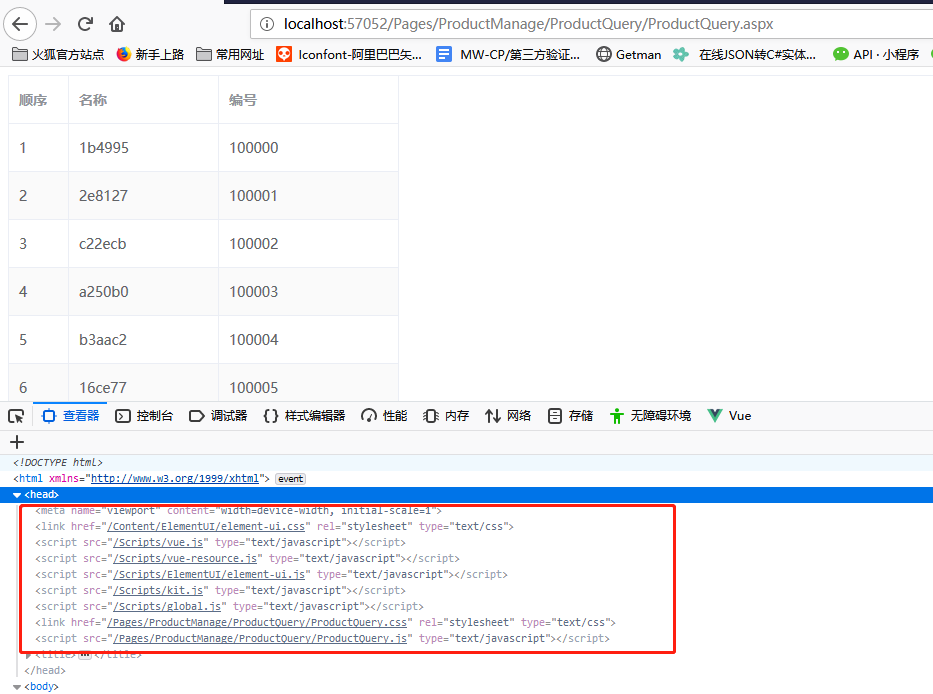The height and width of the screenshot is (694, 933).
Task: Switch to the 无障碍环境 accessibility tab
Action: click(650, 416)
